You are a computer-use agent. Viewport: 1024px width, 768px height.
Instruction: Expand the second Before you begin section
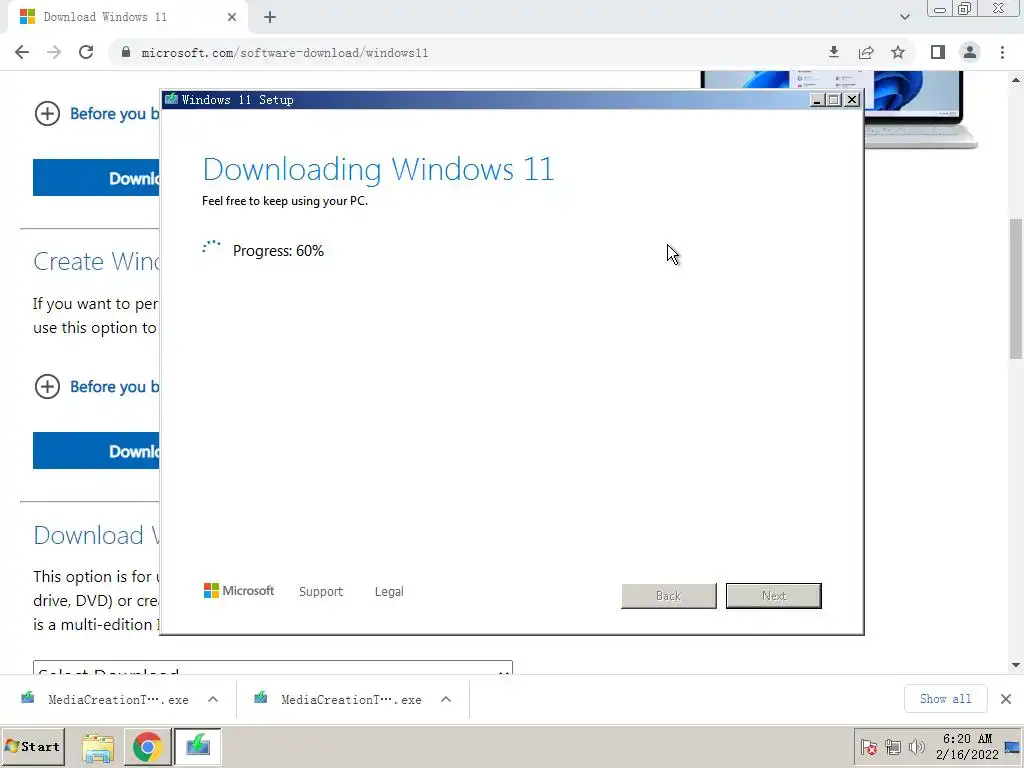96,387
